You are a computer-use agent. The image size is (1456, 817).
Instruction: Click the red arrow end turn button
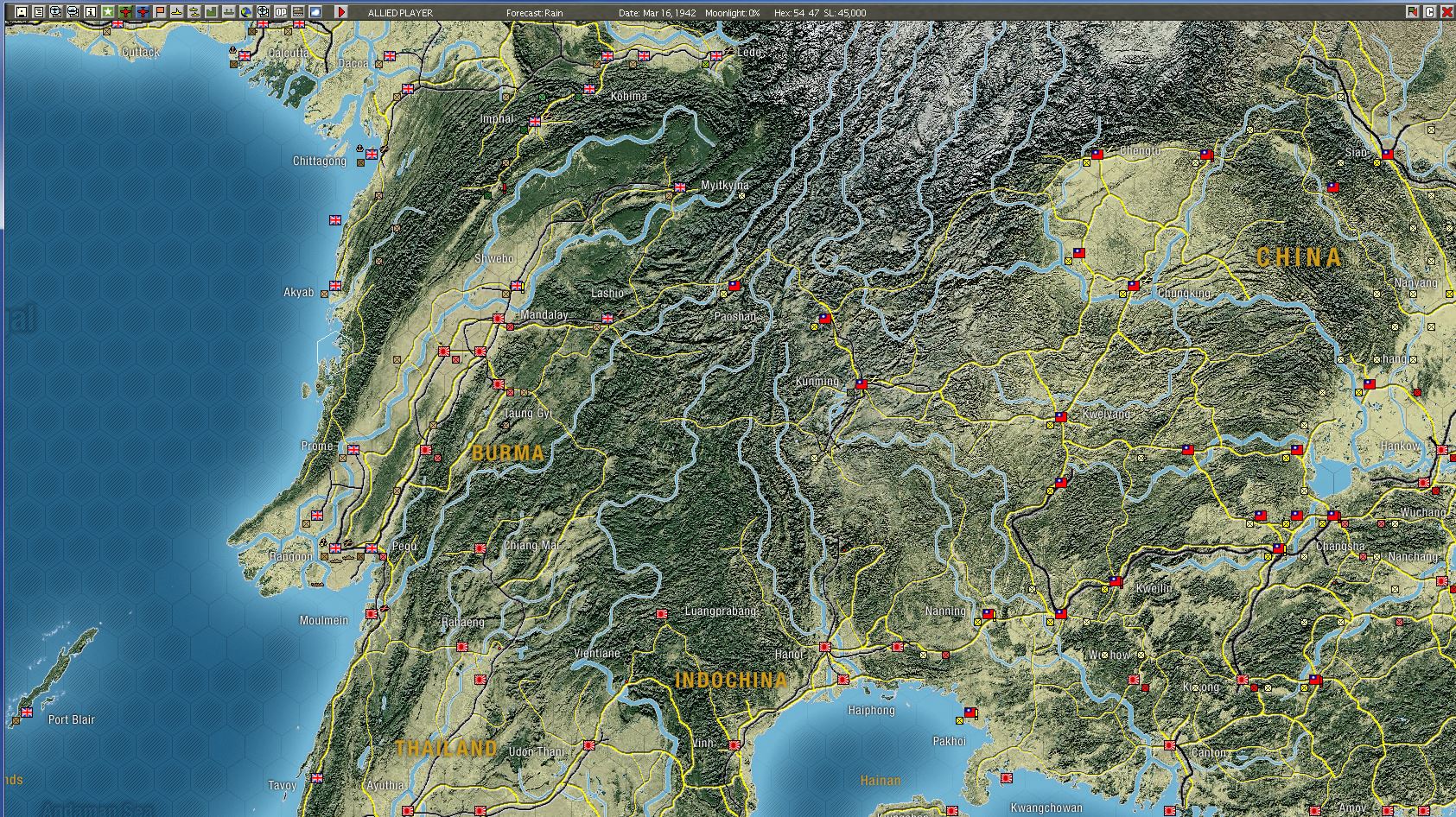341,12
